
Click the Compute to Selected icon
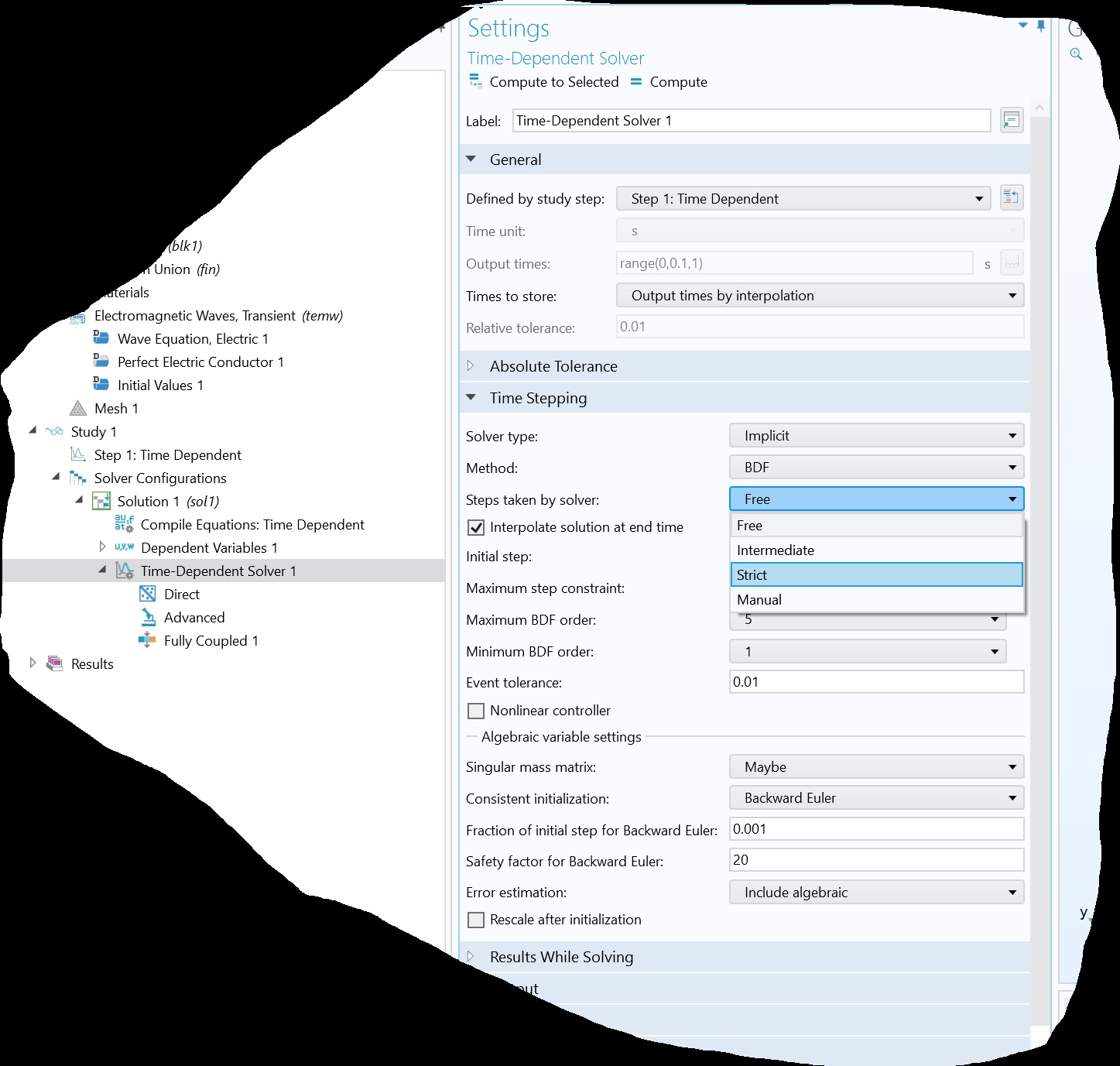[476, 81]
